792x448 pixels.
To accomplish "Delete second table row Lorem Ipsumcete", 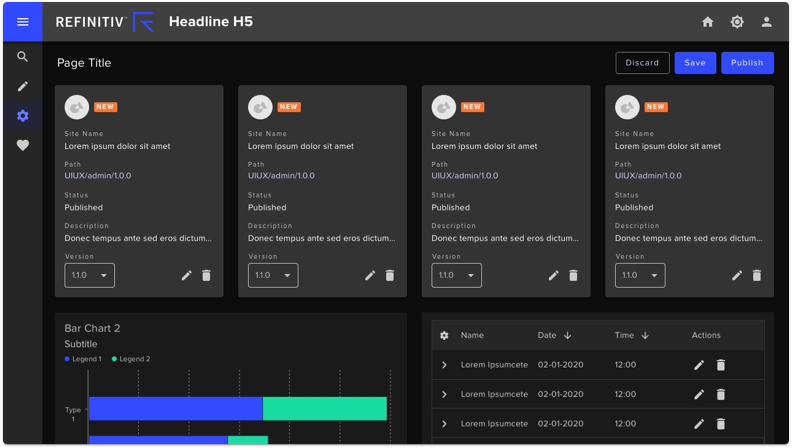I will [721, 394].
